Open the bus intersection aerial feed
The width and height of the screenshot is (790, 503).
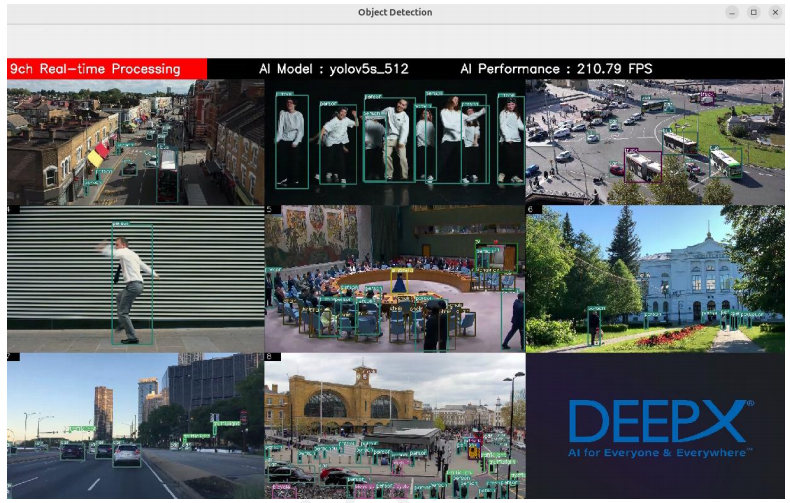(x=655, y=142)
